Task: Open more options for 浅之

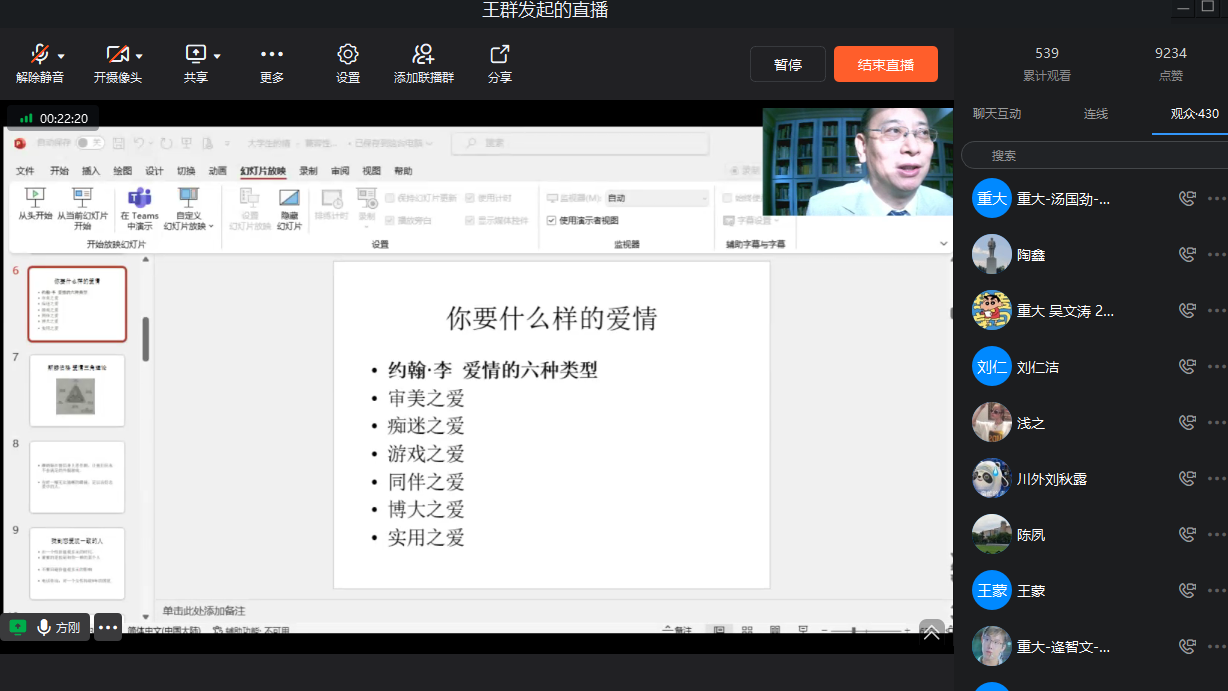Action: [1217, 423]
